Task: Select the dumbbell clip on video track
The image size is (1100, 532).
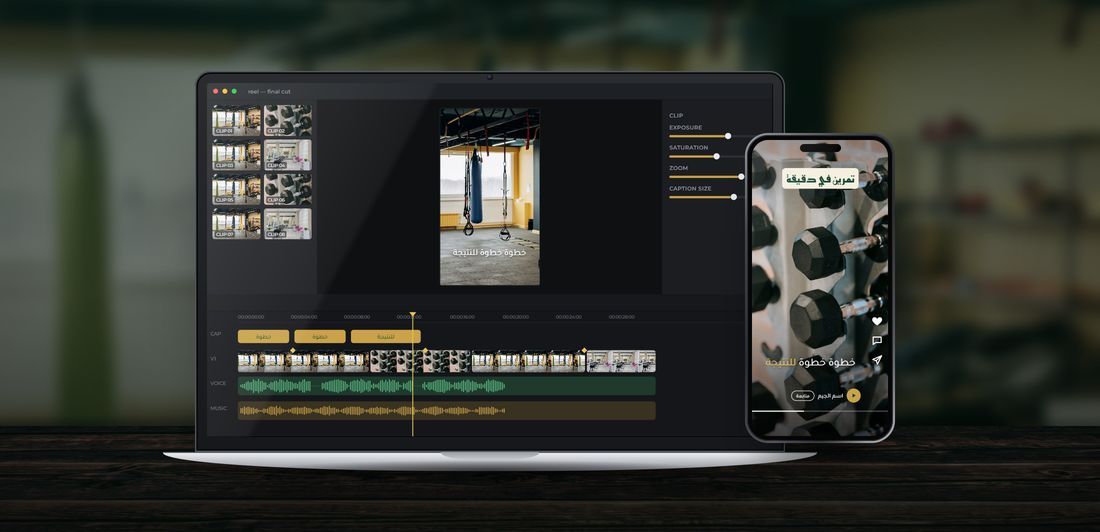Action: point(420,361)
